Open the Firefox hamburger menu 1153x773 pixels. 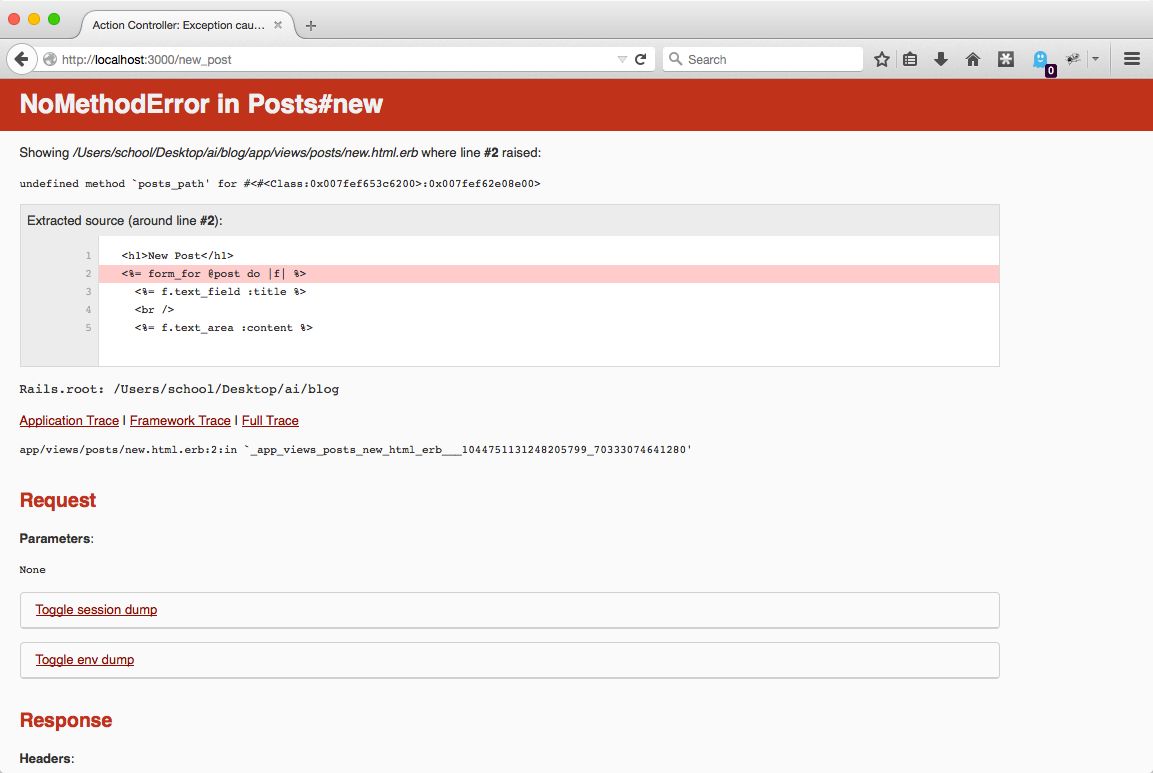pyautogui.click(x=1132, y=59)
